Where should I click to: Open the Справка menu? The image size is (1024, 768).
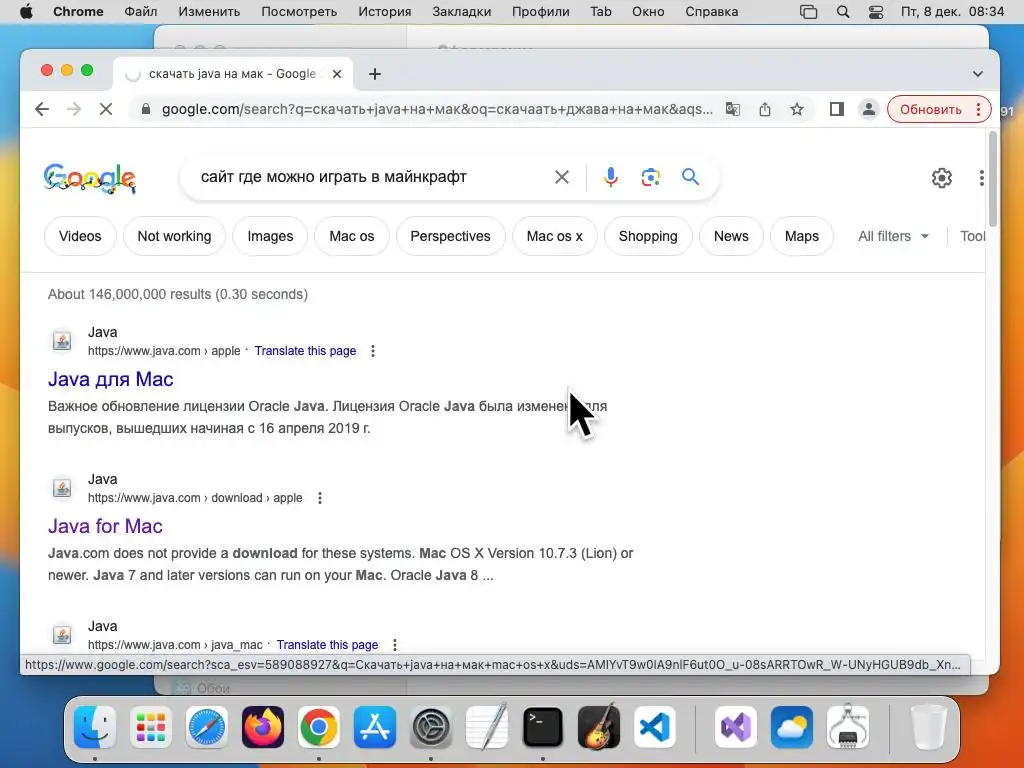tap(711, 12)
